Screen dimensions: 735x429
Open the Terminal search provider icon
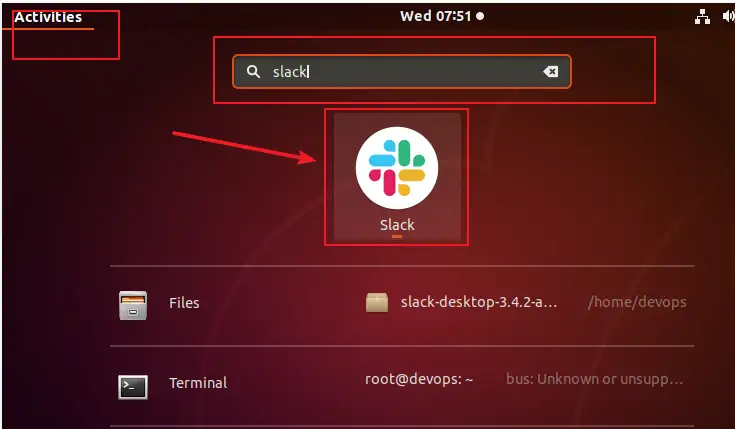pos(133,387)
